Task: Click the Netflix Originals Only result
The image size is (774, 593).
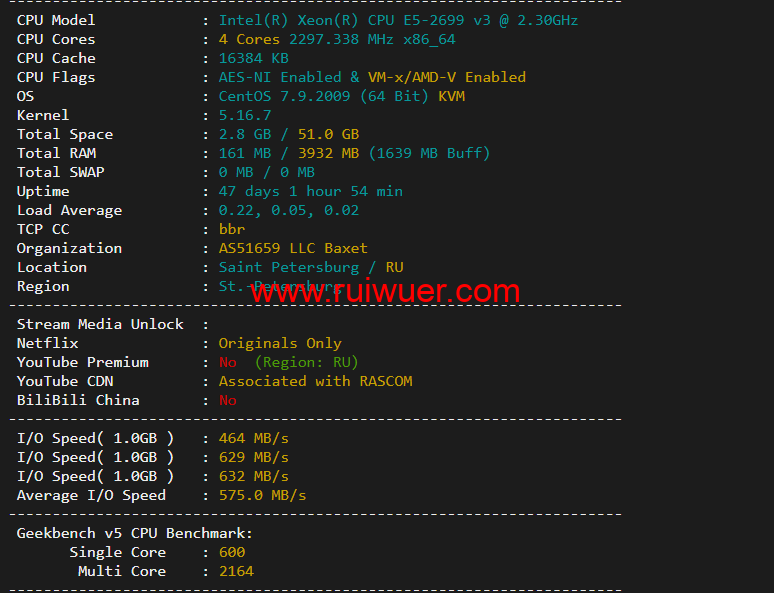Action: 280,344
